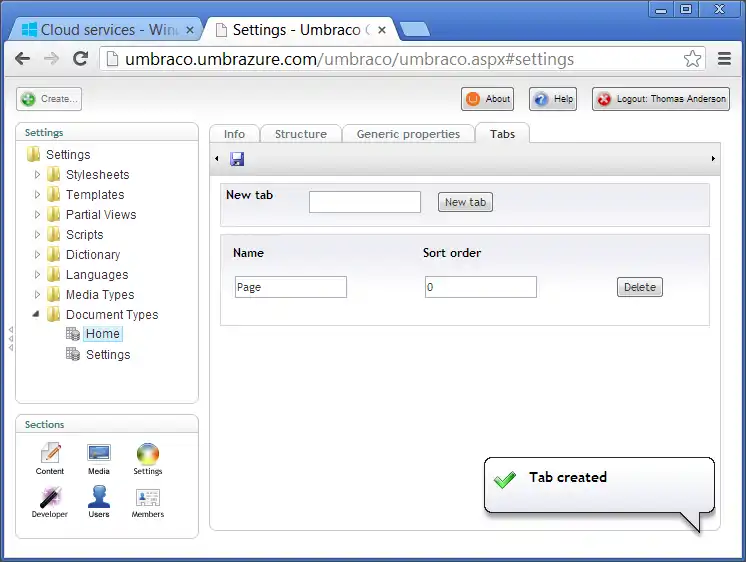The image size is (746, 562).
Task: Open the Content section
Action: 50,459
